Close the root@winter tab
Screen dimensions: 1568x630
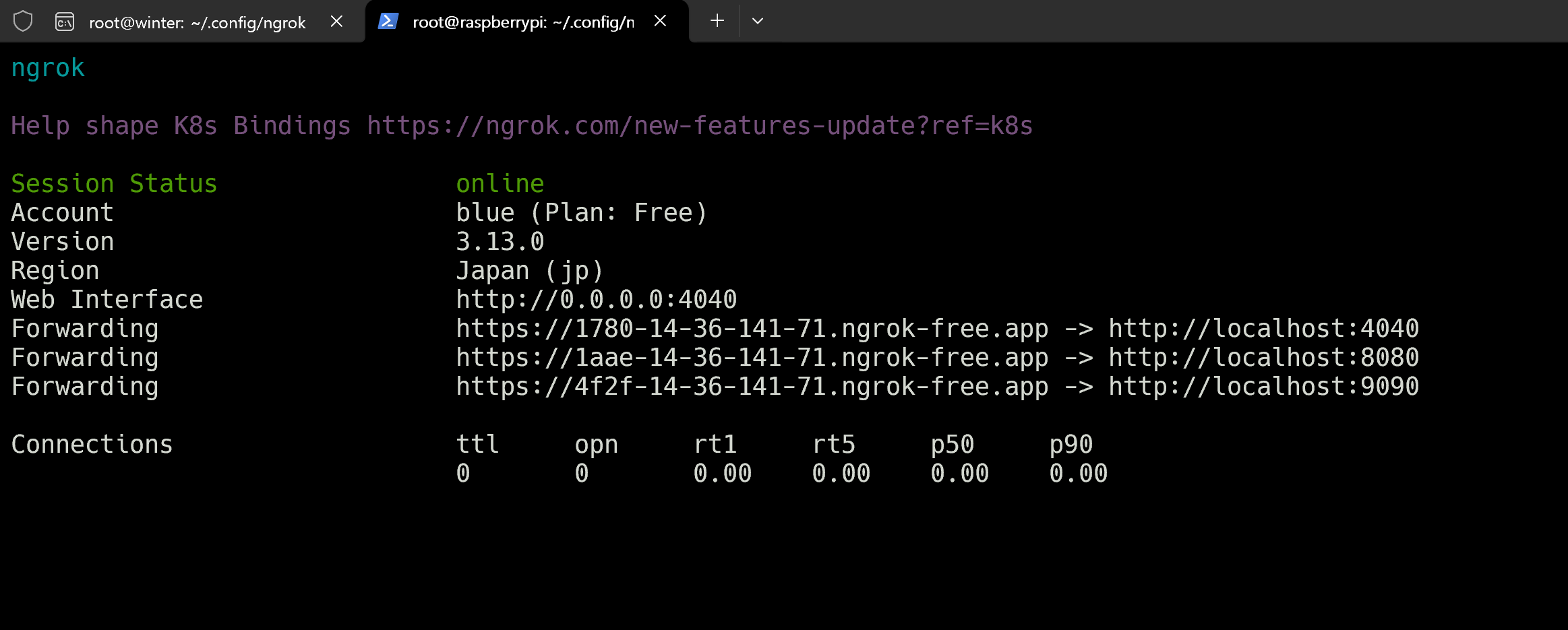click(x=337, y=22)
